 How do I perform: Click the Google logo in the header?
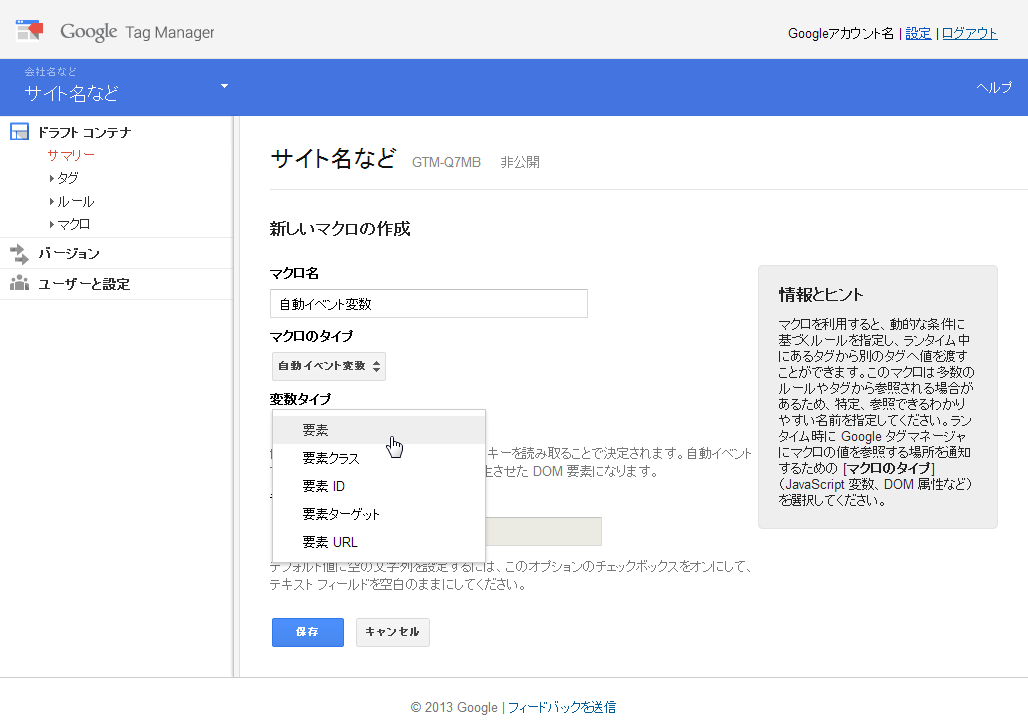point(89,31)
